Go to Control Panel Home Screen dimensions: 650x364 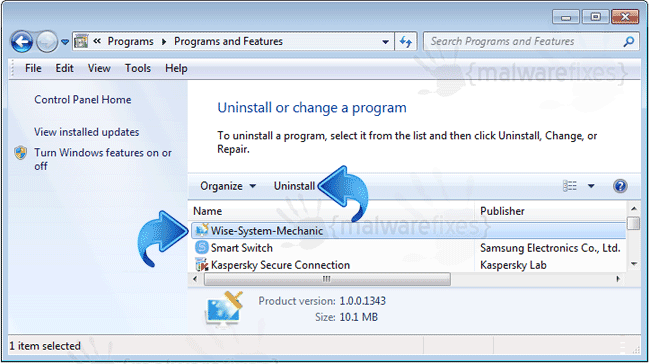[x=82, y=100]
